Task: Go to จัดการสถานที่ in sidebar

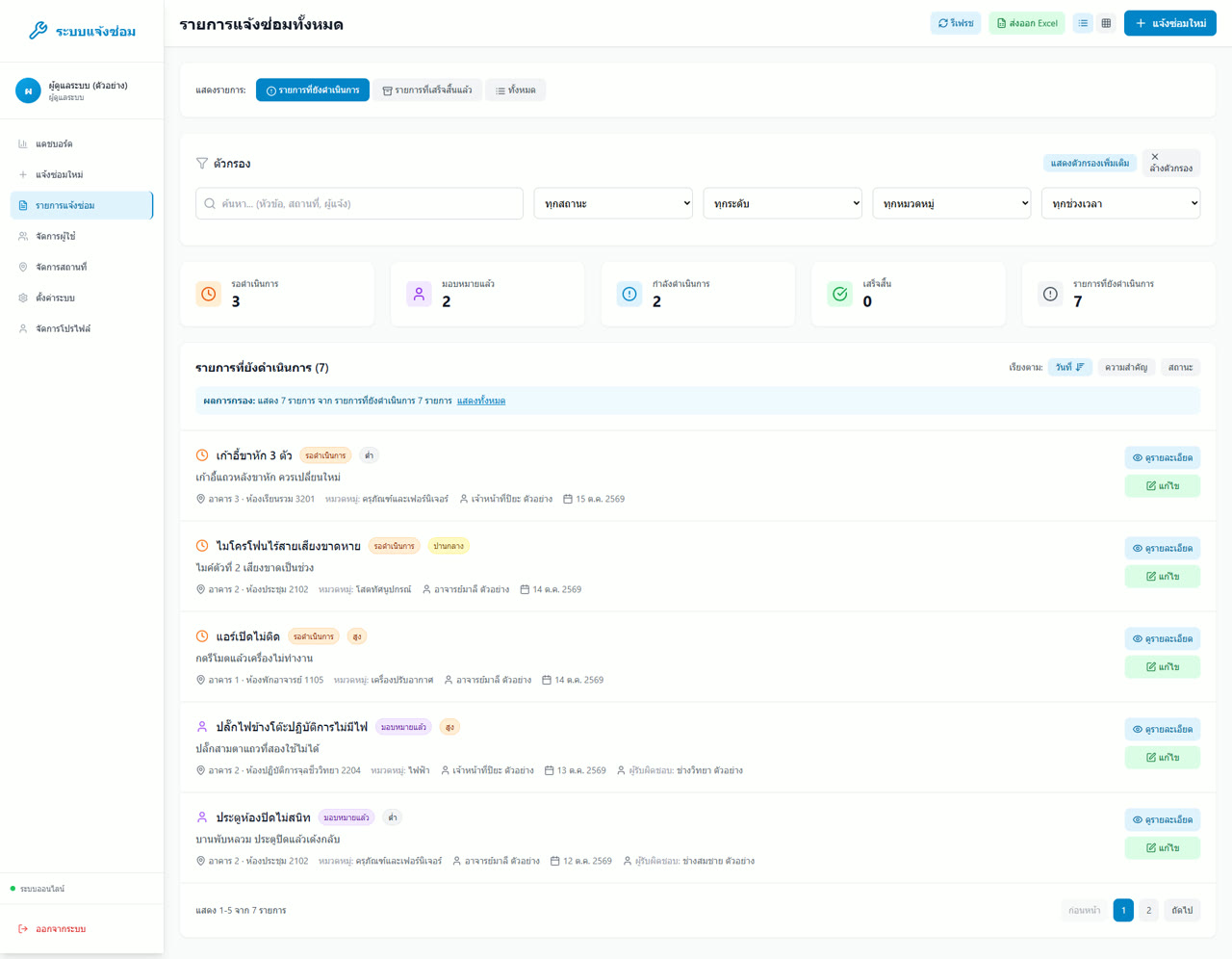Action: [x=82, y=267]
